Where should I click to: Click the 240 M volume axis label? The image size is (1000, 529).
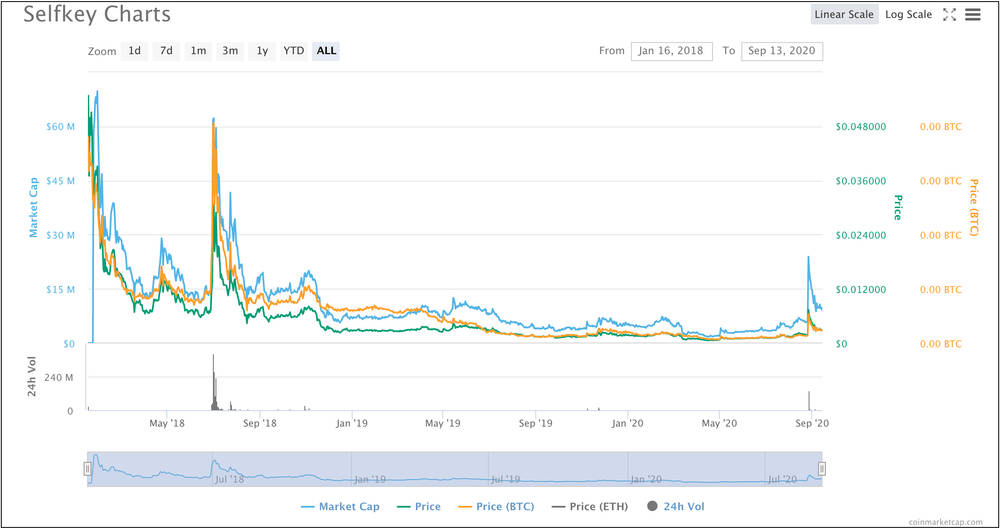(61, 377)
